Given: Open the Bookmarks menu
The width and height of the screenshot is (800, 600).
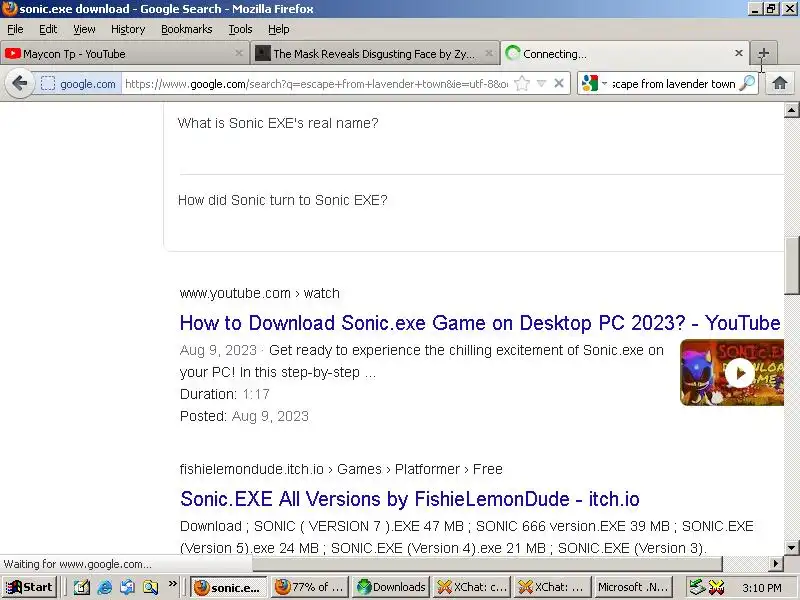Looking at the screenshot, I should pyautogui.click(x=187, y=30).
